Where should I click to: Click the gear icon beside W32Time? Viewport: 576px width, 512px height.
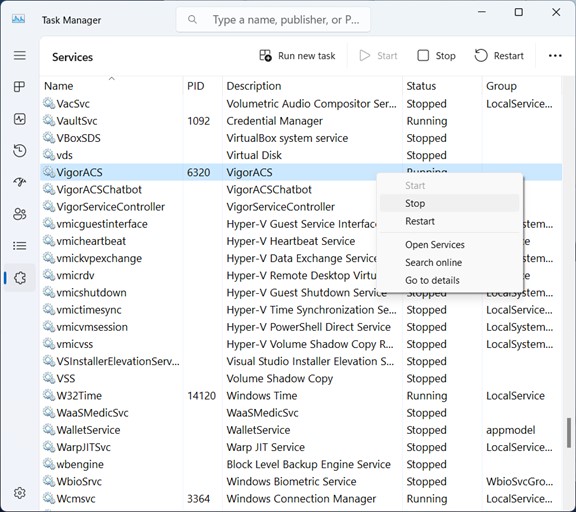[x=49, y=395]
